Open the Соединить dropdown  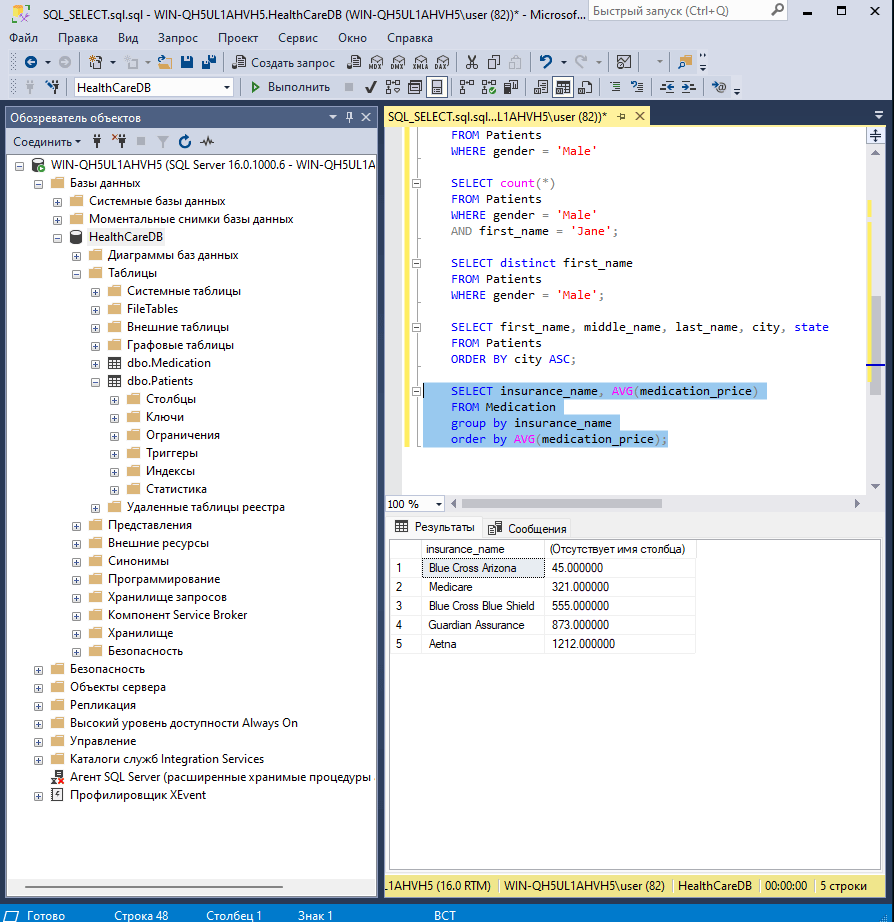tap(46, 142)
